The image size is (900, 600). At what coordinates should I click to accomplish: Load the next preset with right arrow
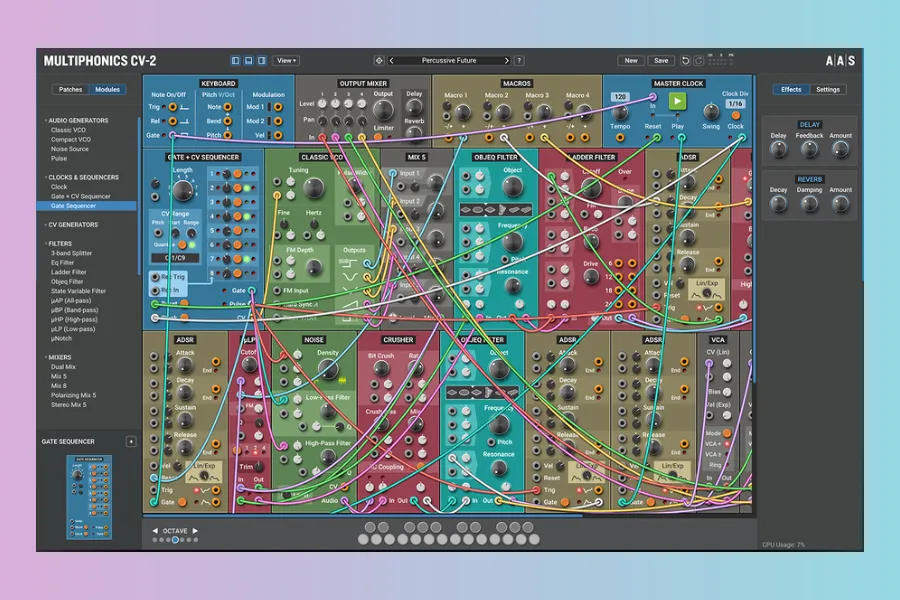point(507,61)
